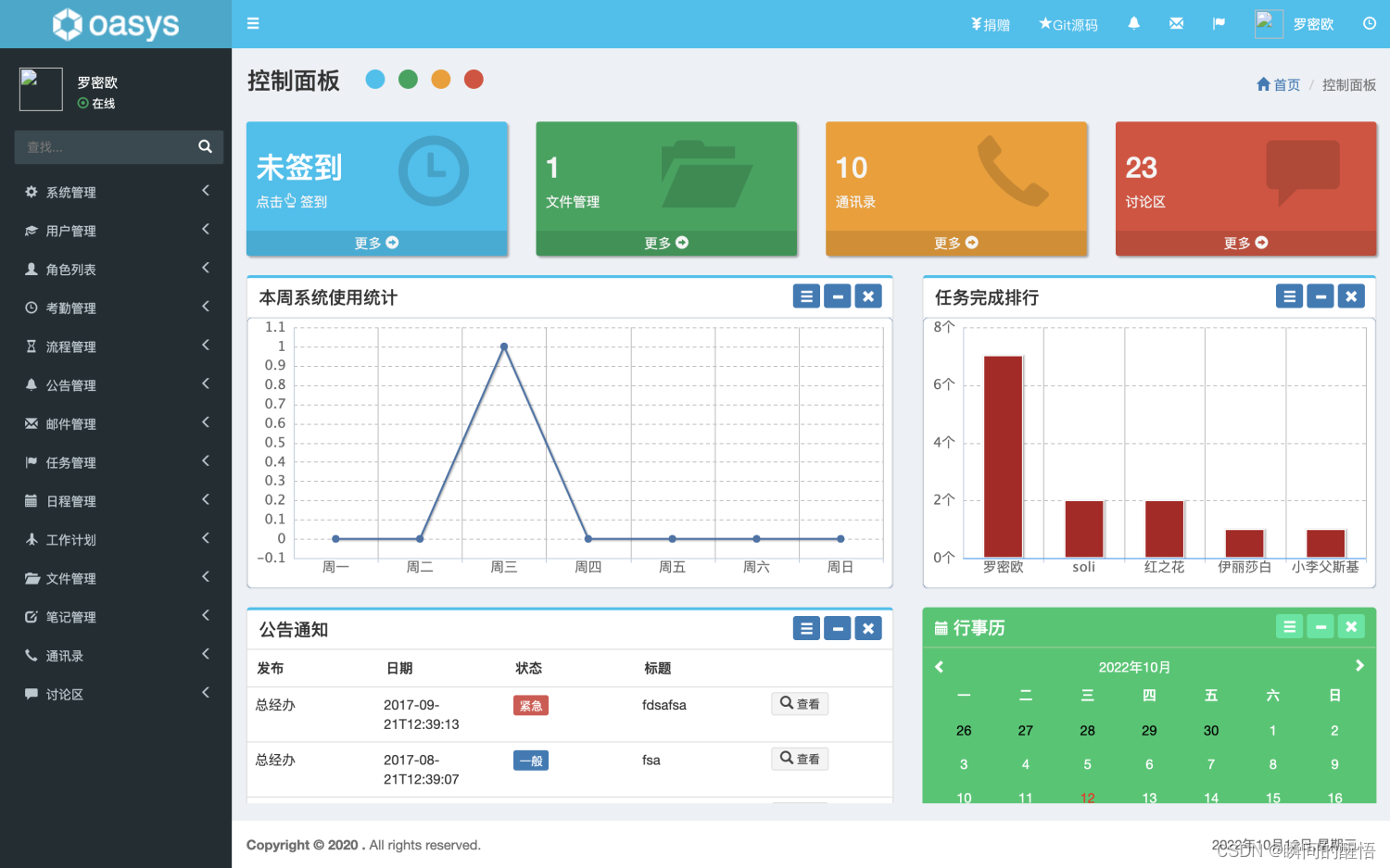
Task: Open 更多 link on the 文件管理 card
Action: 666,243
